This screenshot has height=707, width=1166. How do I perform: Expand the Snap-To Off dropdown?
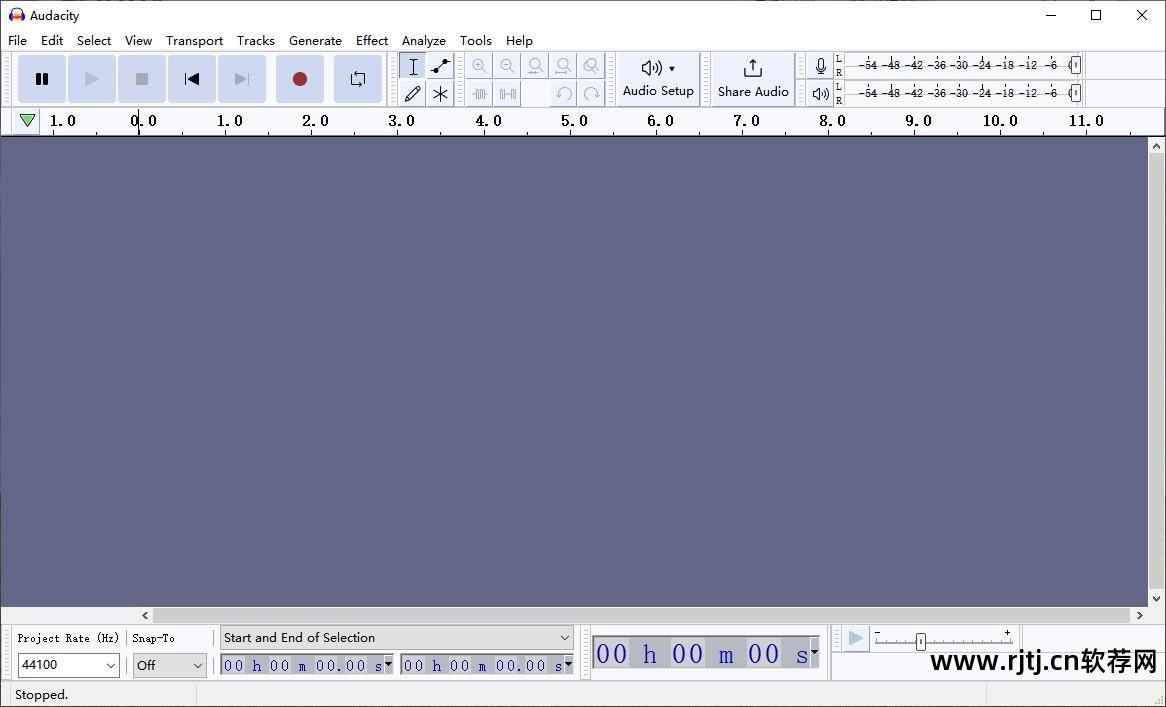tap(198, 665)
